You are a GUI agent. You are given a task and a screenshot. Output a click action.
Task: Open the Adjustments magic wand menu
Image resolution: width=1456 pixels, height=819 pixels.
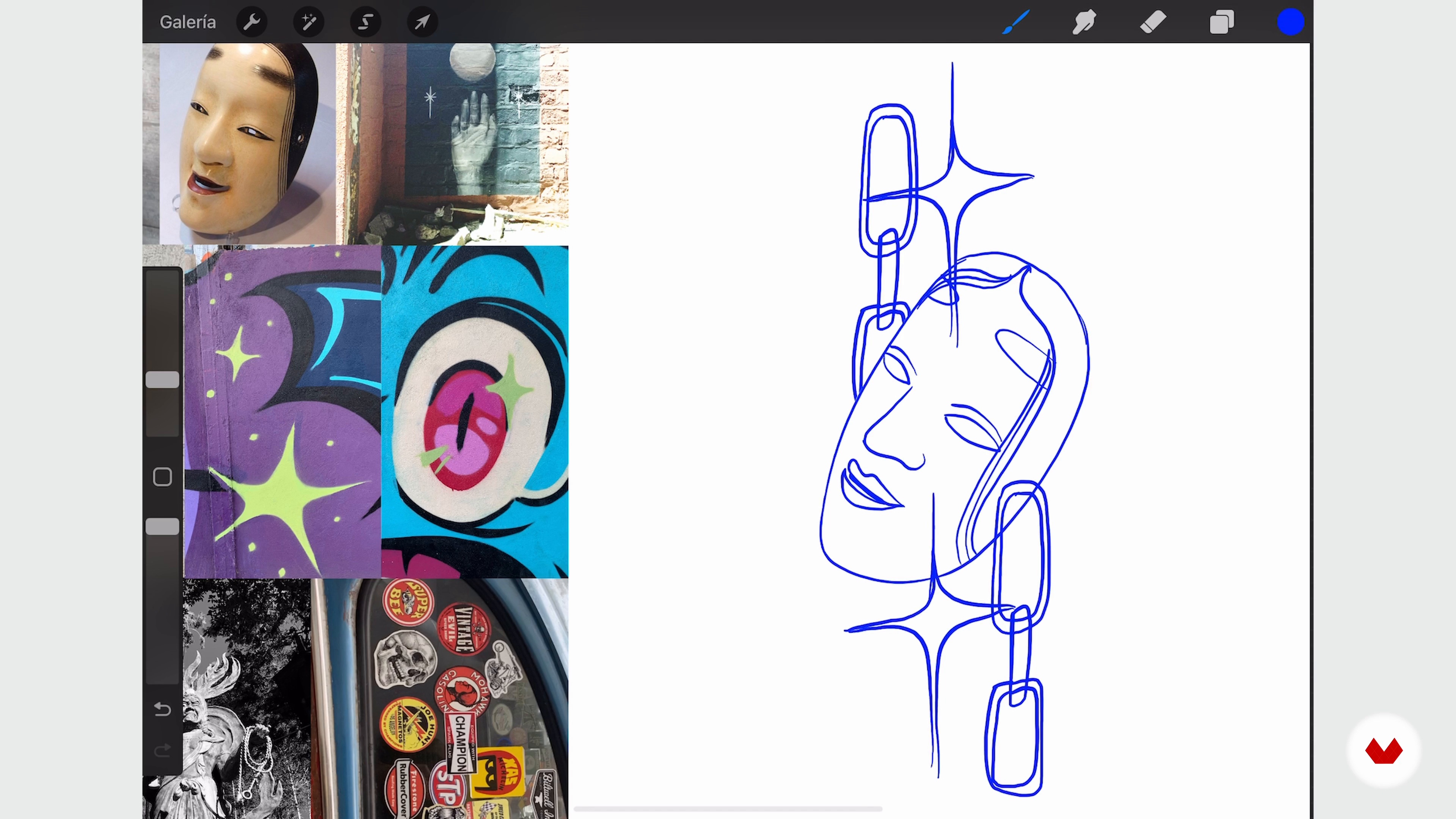click(309, 22)
